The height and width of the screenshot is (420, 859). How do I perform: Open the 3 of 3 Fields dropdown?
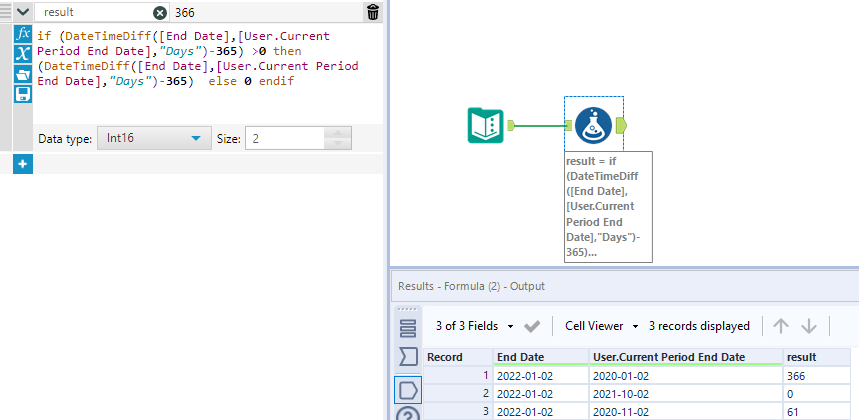point(474,326)
